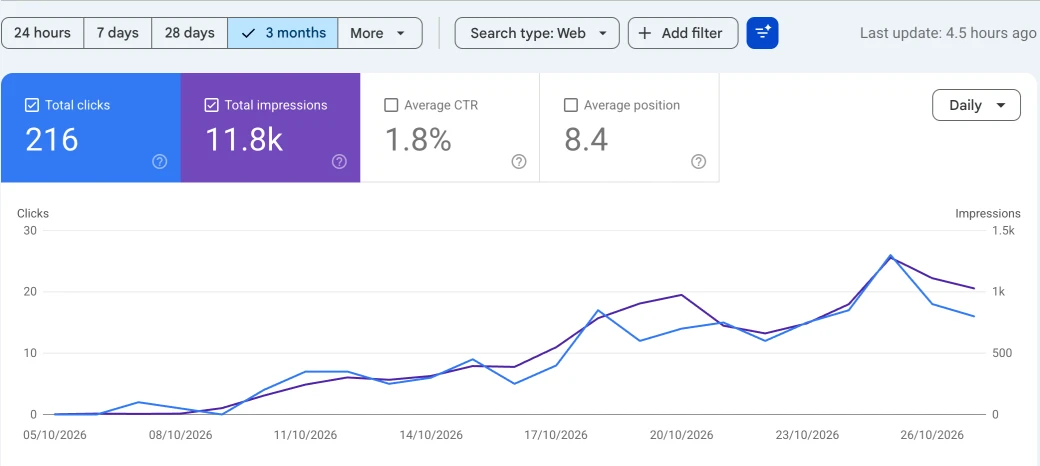1040x466 pixels.
Task: Enable the Average position checkbox
Action: click(x=570, y=105)
